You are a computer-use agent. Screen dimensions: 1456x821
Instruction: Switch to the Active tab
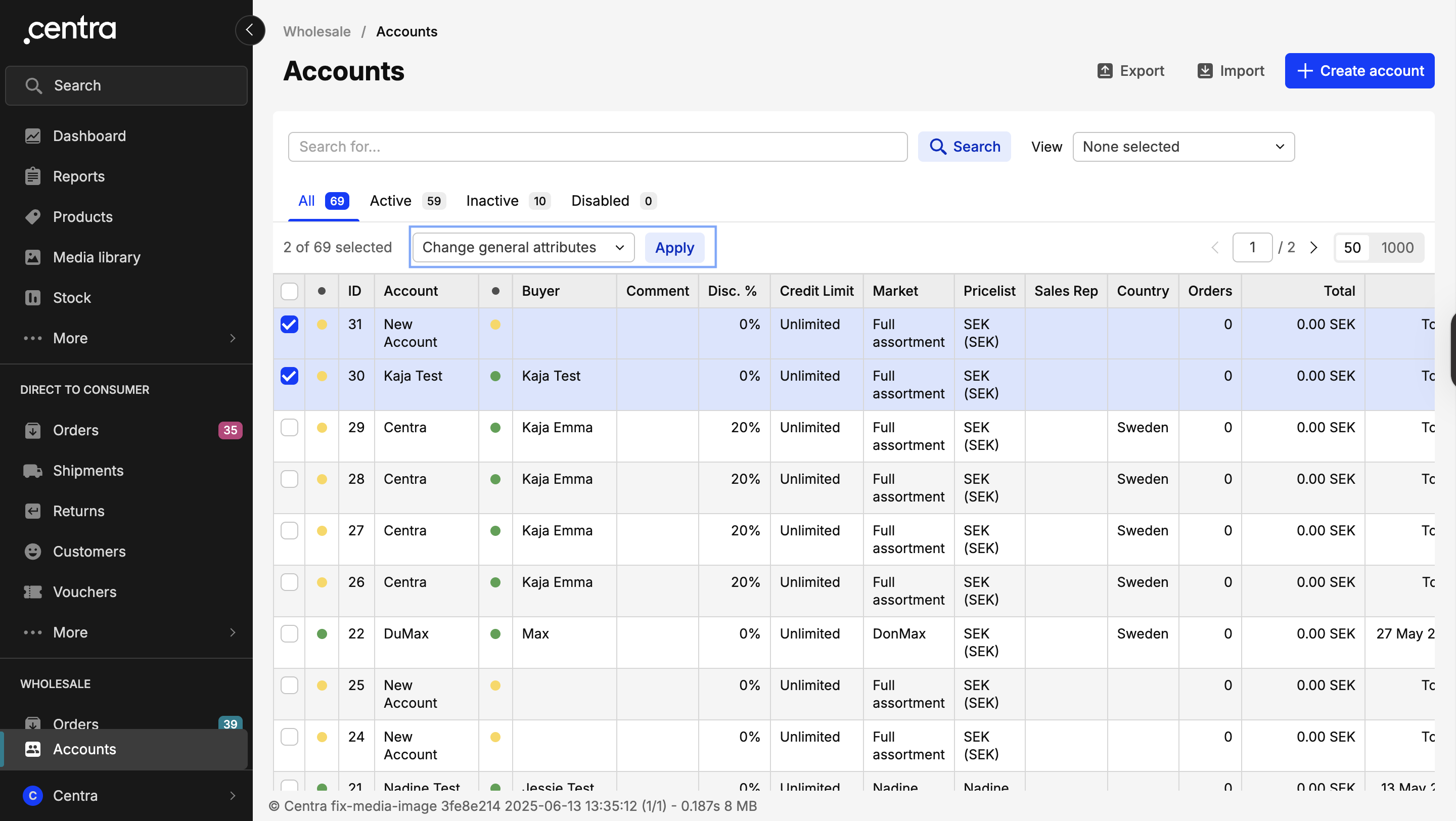pos(407,201)
